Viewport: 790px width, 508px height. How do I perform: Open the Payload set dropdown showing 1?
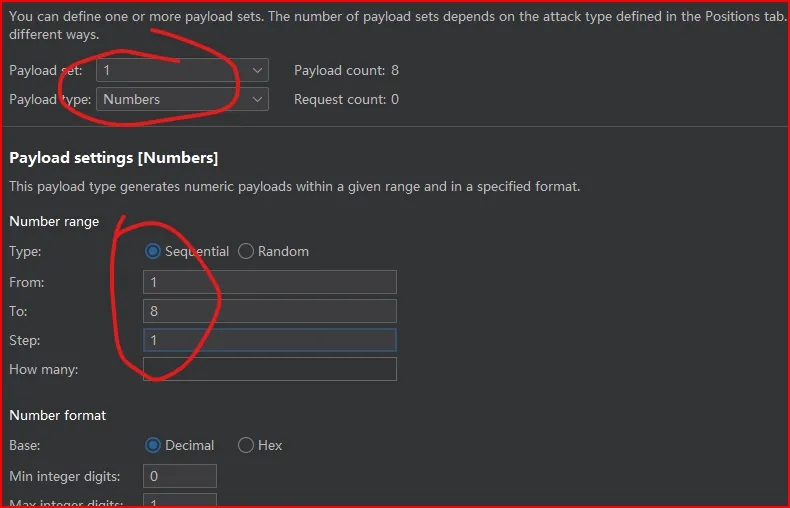(x=182, y=70)
